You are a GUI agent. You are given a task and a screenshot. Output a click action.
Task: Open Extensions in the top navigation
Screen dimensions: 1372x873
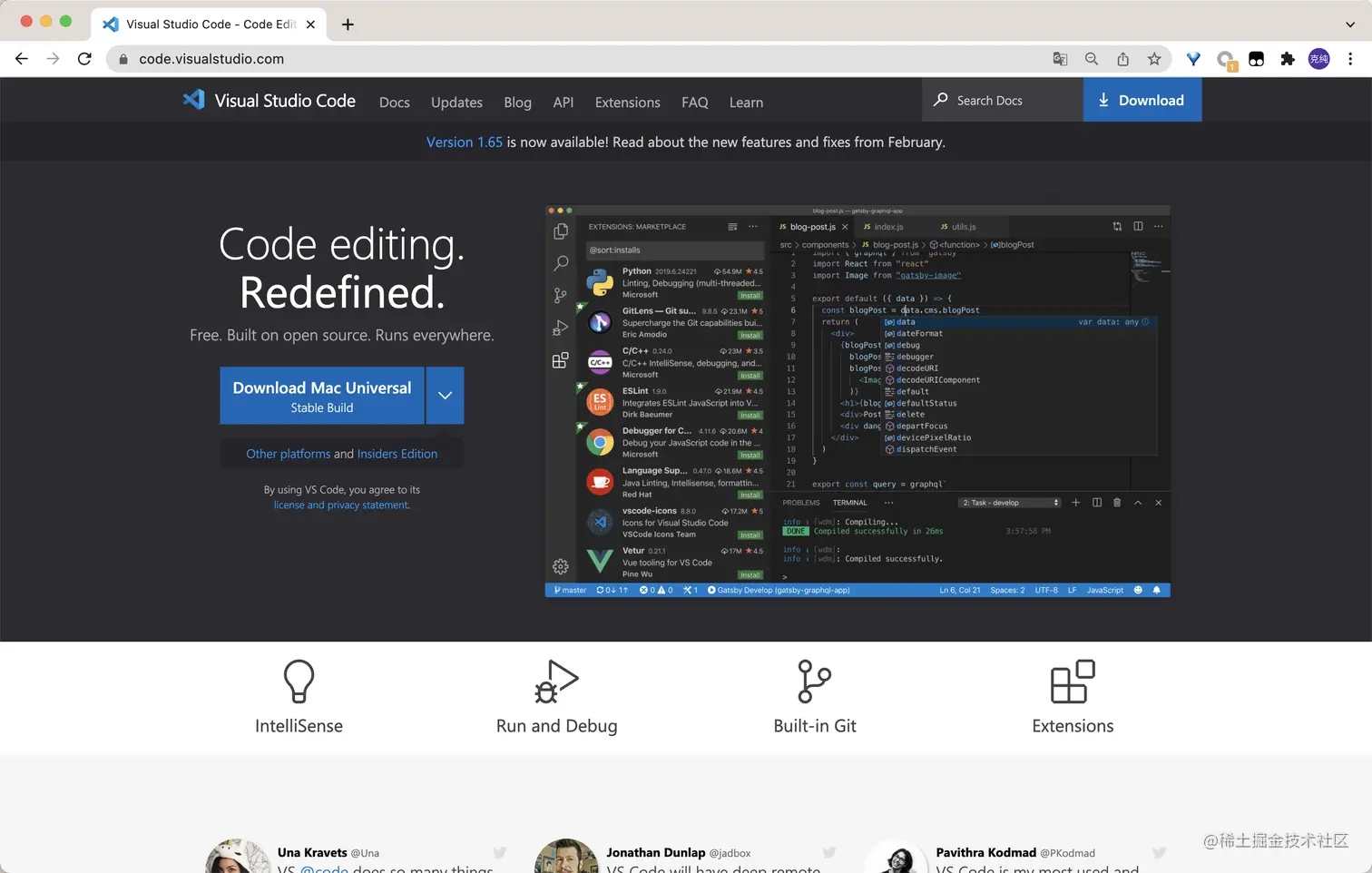(x=628, y=103)
